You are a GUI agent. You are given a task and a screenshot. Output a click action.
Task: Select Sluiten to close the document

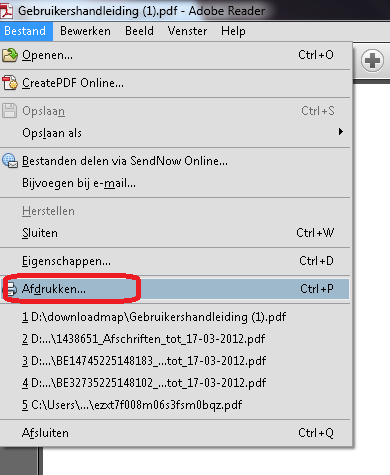click(x=175, y=233)
